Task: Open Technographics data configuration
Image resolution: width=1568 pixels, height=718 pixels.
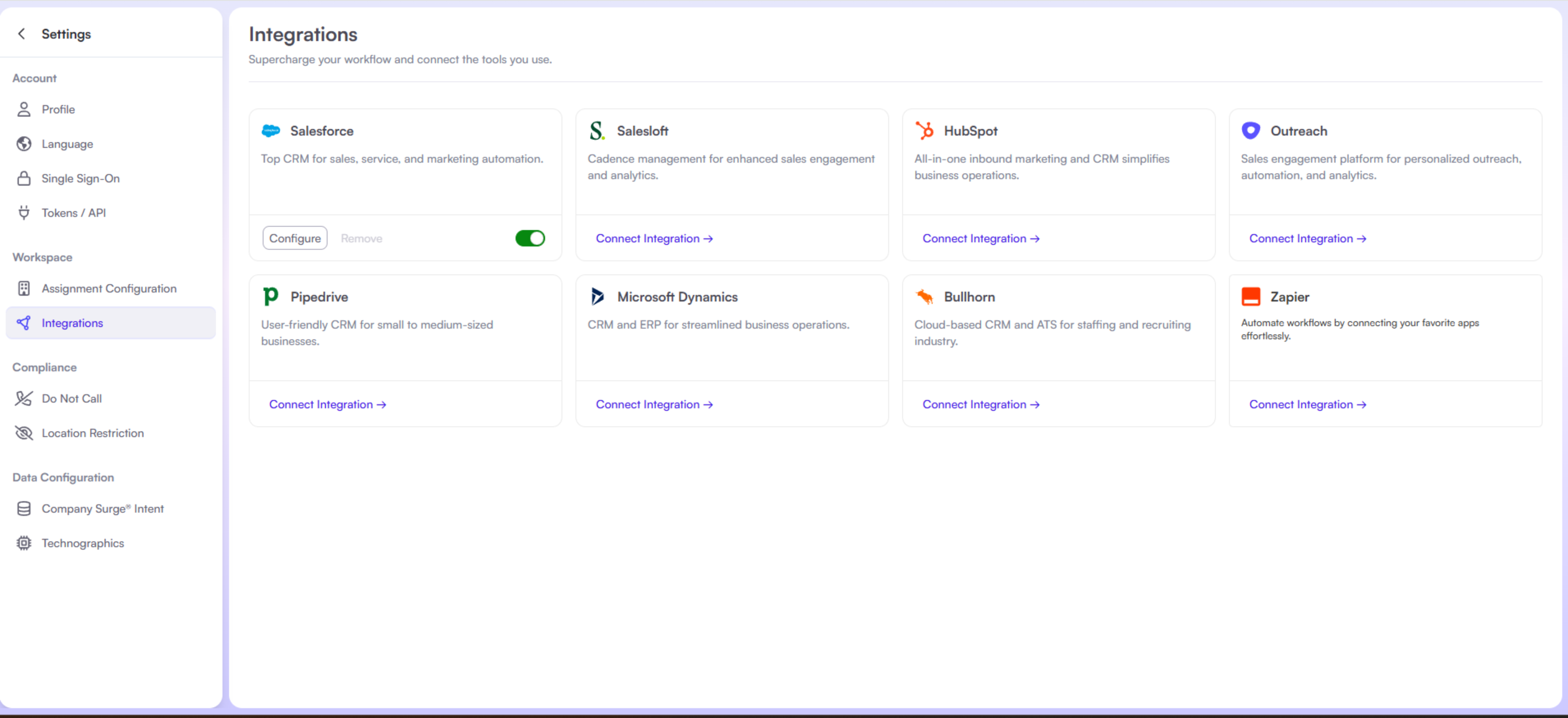Action: (x=83, y=543)
